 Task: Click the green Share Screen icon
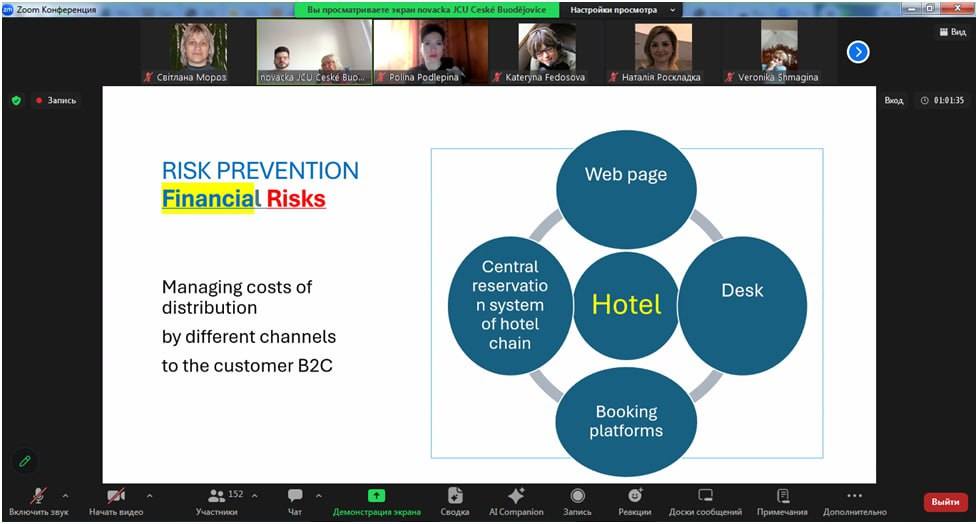pyautogui.click(x=376, y=496)
